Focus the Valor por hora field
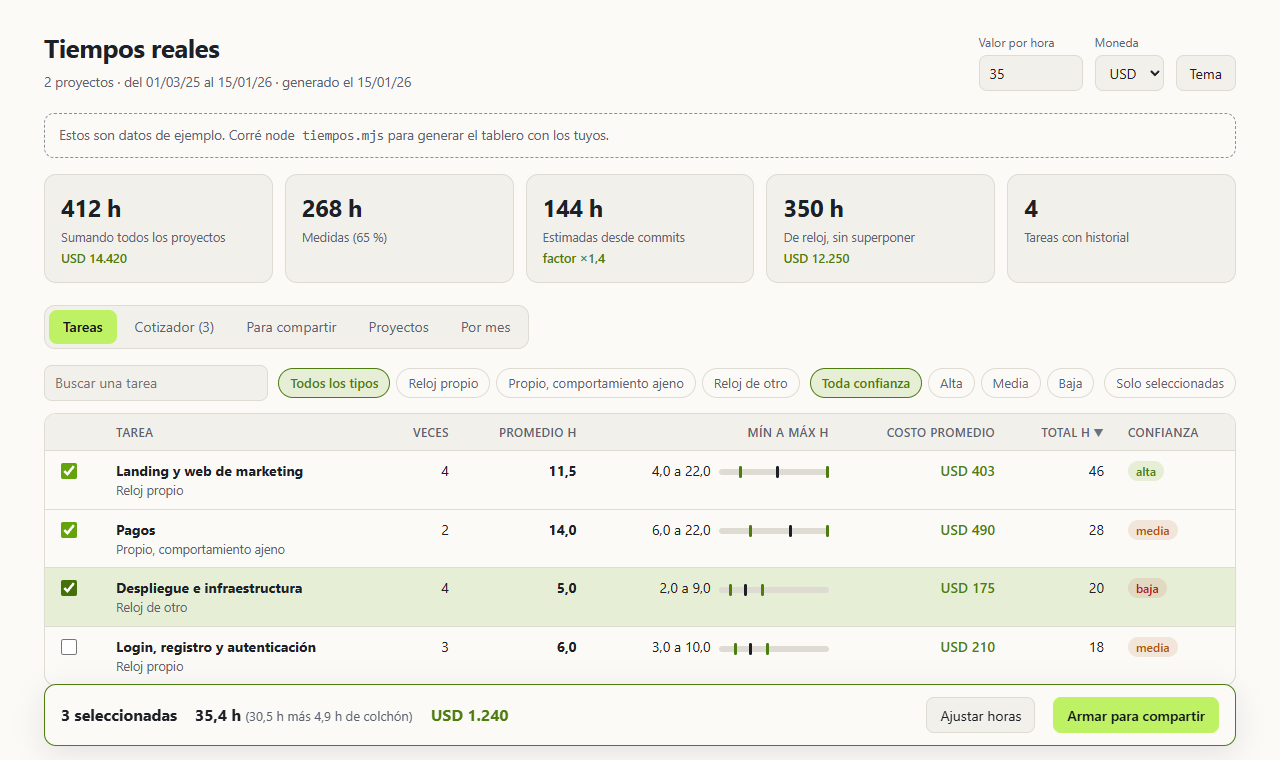The image size is (1280, 760). point(1031,73)
